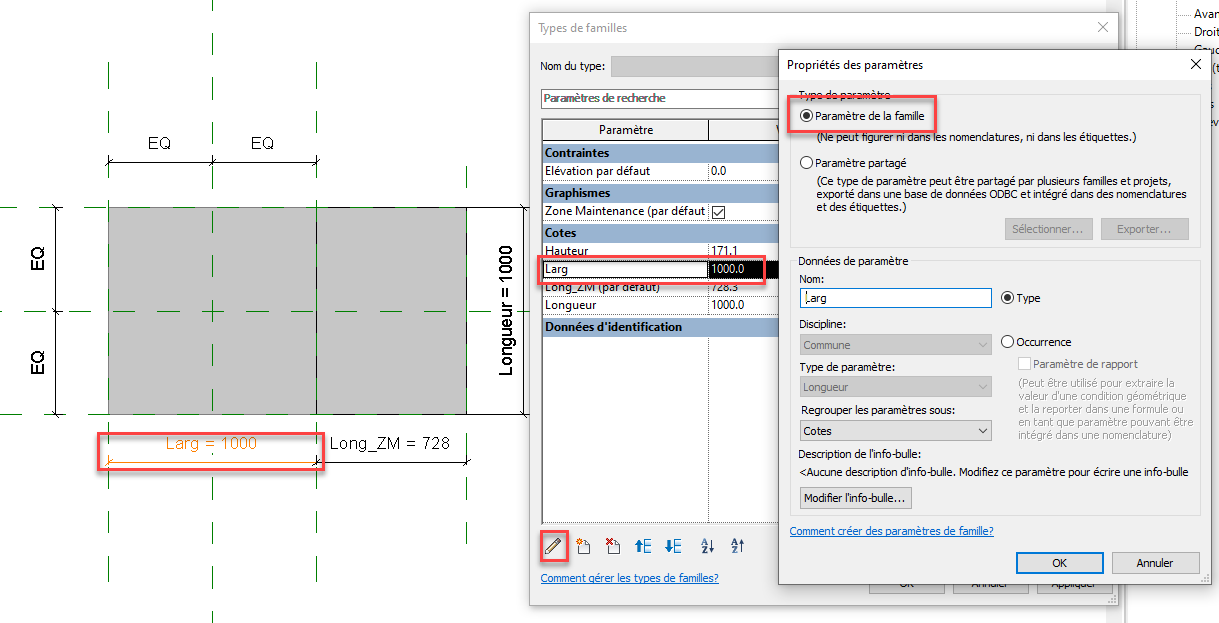Open the Regrouper les paramètres sous dropdown
This screenshot has width=1219, height=623.
click(x=896, y=431)
